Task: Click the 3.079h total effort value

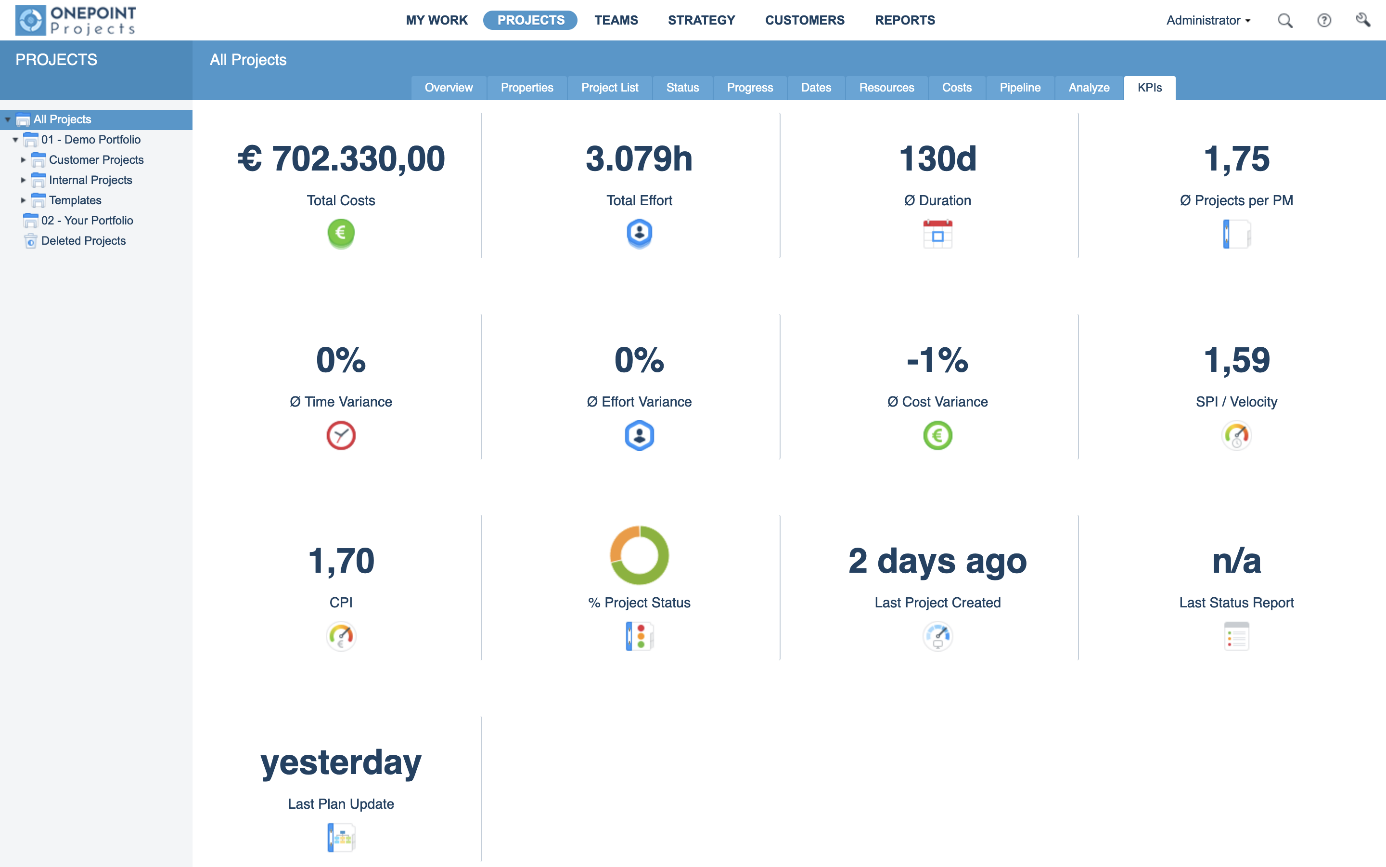Action: click(639, 159)
